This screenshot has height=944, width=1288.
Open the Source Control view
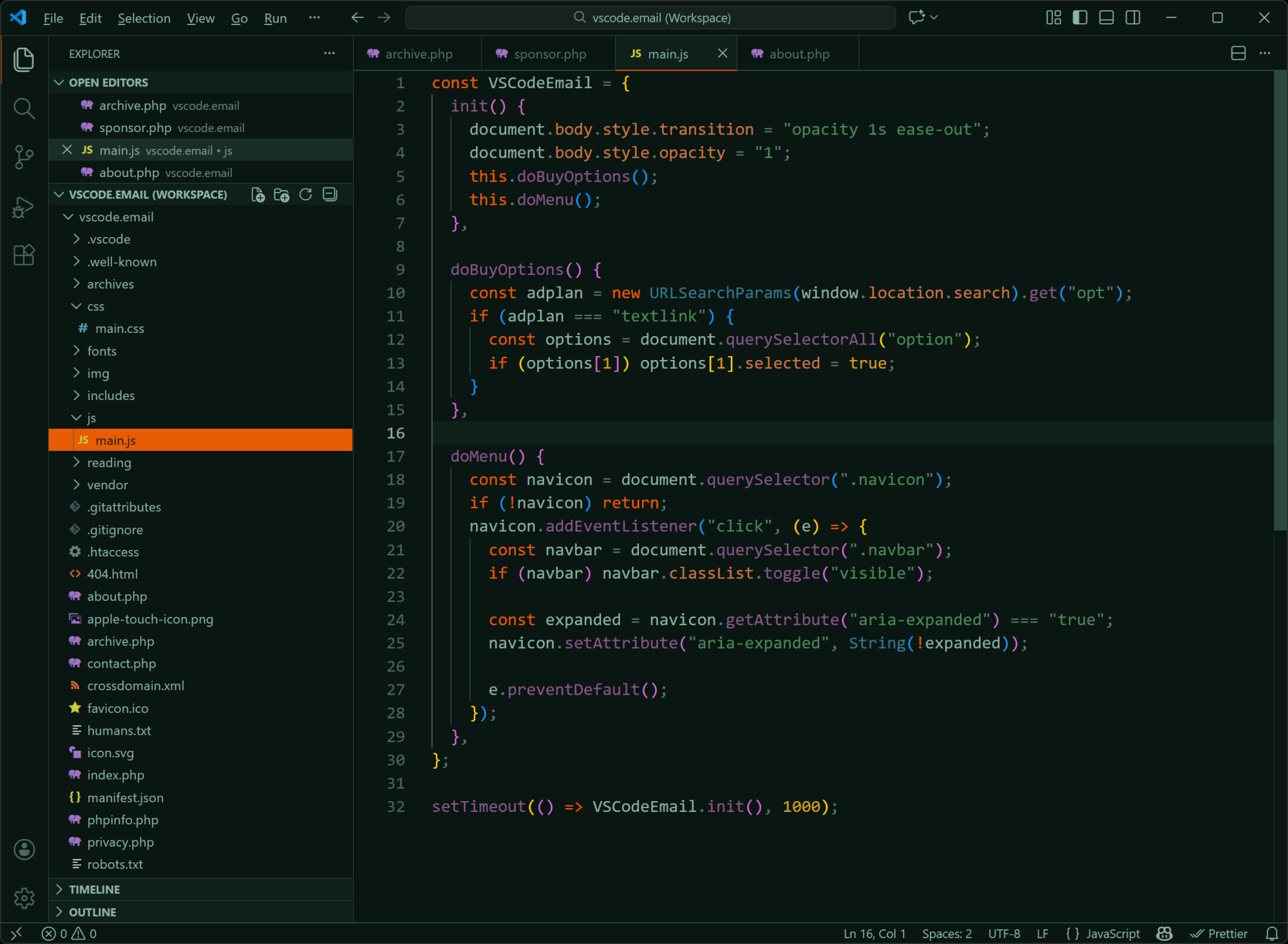tap(24, 157)
